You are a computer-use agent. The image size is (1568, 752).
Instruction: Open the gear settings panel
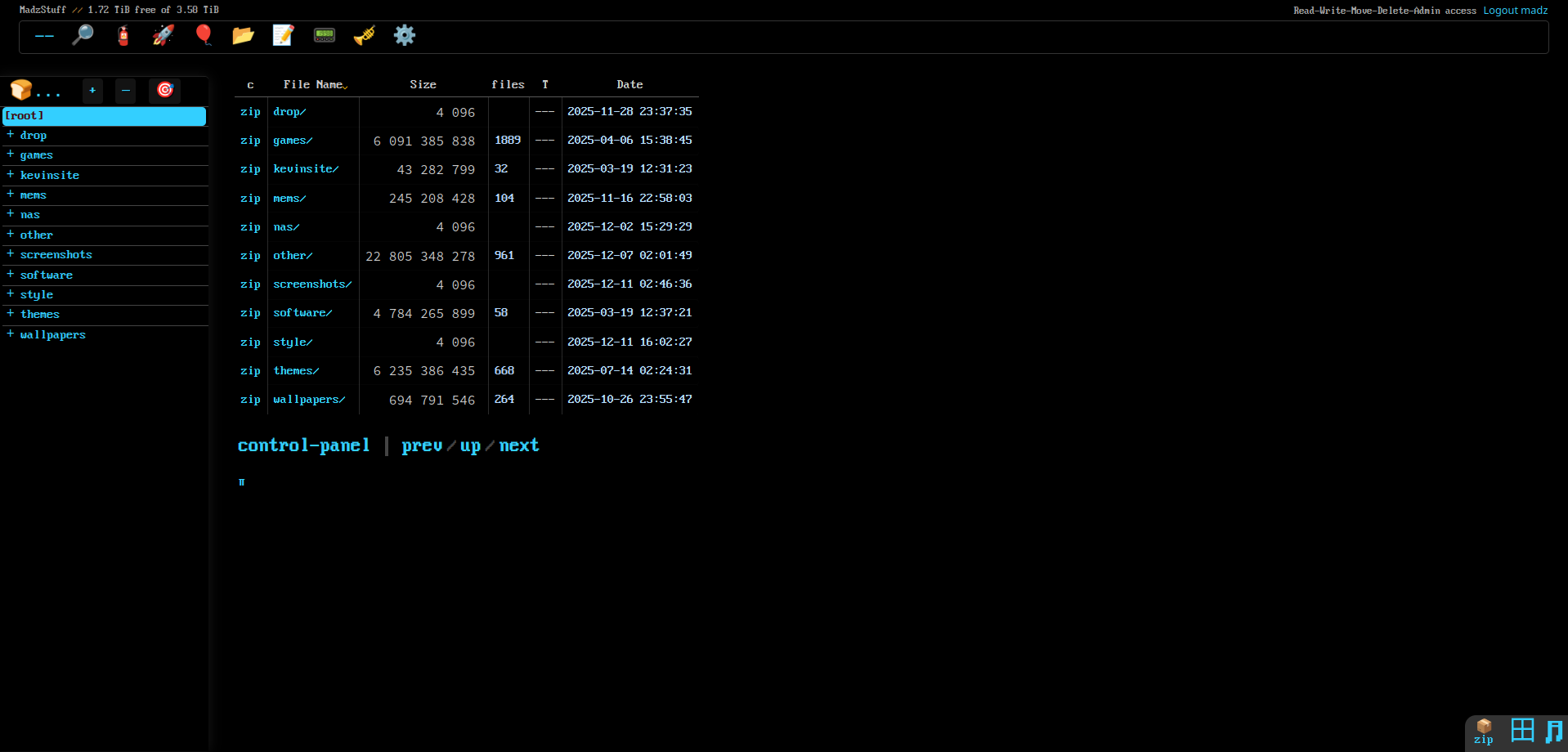(405, 35)
